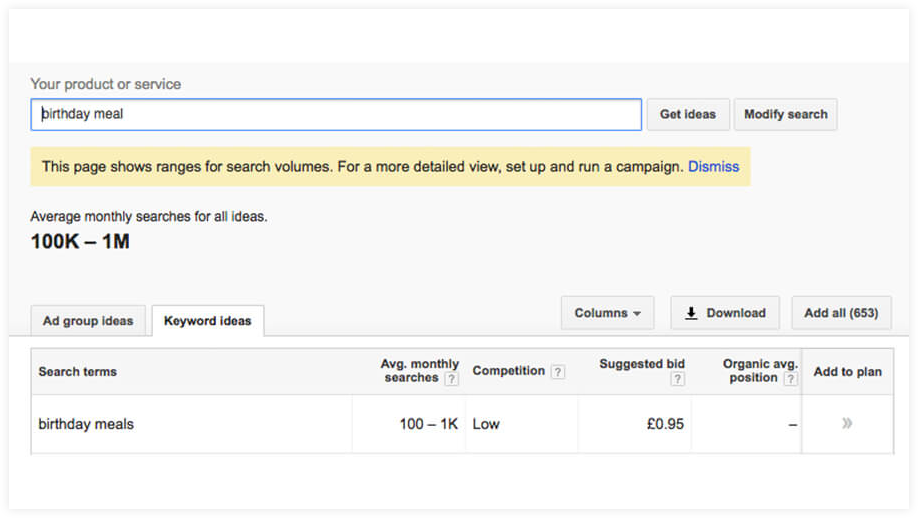Dismiss the search volume notice
This screenshot has width=918, height=518.
click(x=713, y=167)
